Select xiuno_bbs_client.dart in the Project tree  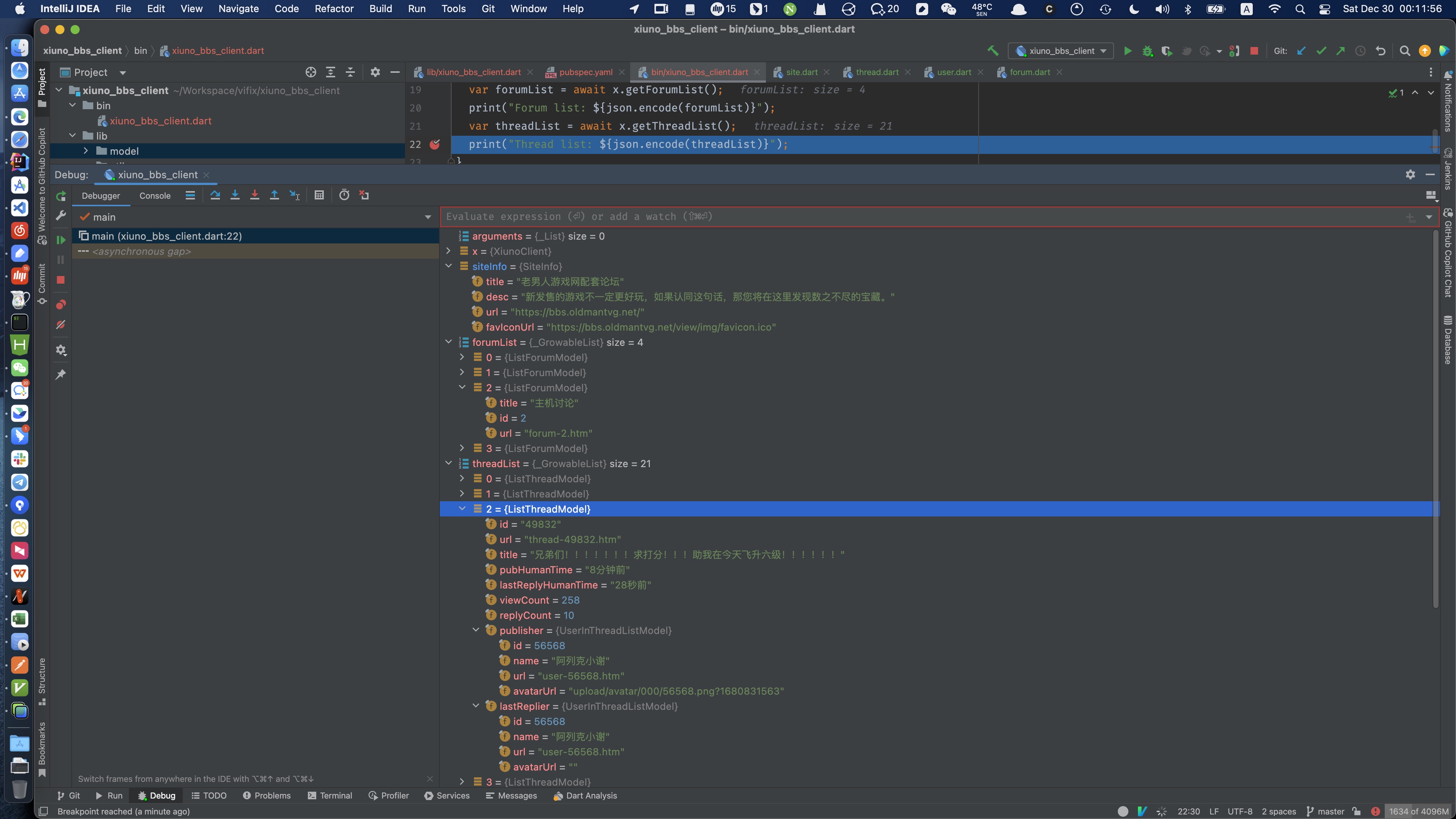(x=160, y=121)
